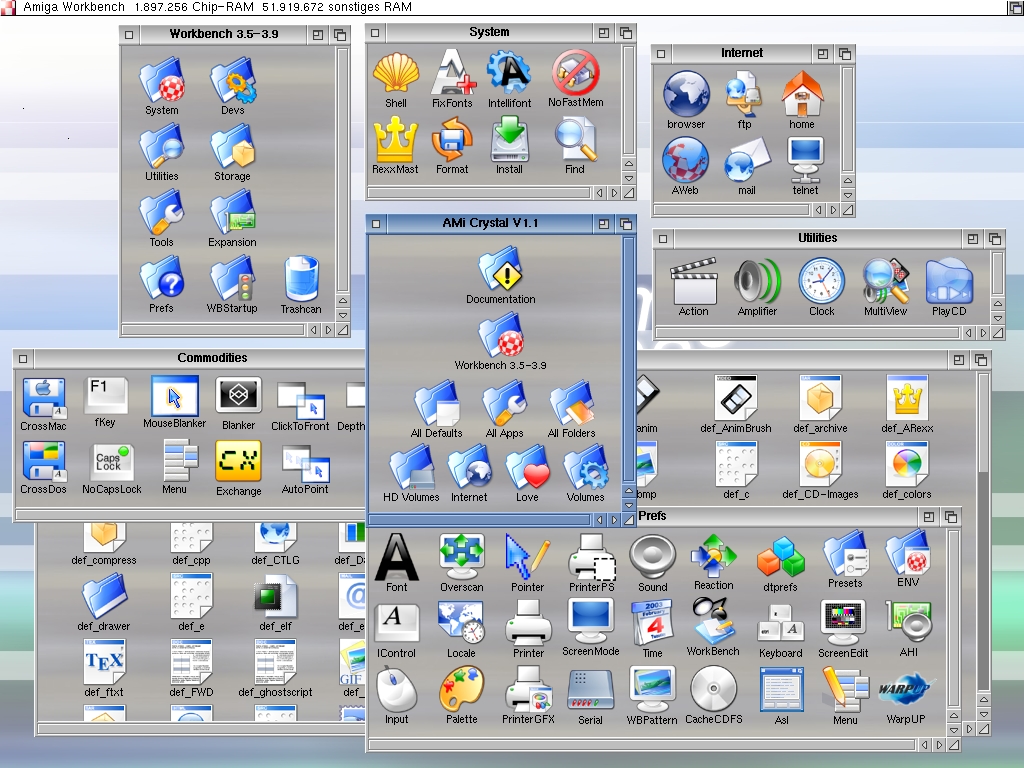Click the Commodities window title bar

point(212,358)
